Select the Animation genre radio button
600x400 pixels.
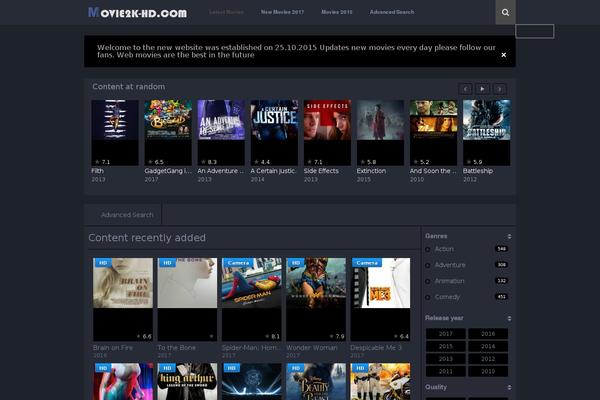pos(428,281)
